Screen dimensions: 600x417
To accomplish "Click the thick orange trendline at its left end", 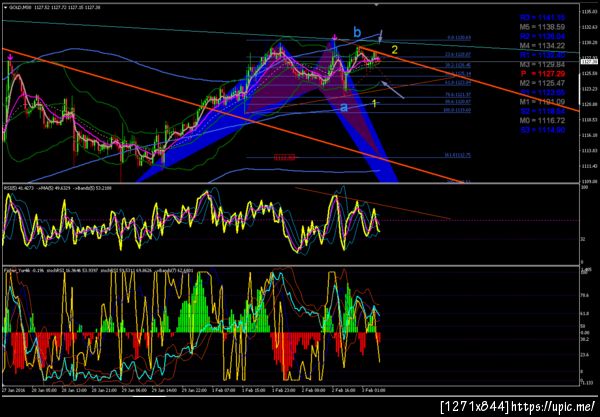I will click(6, 50).
